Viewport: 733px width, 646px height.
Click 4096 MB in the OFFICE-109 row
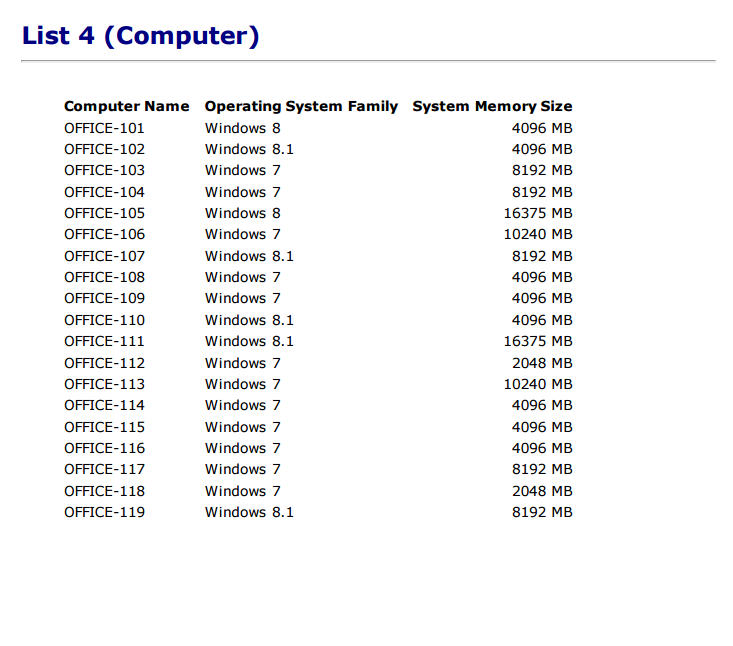tap(542, 298)
